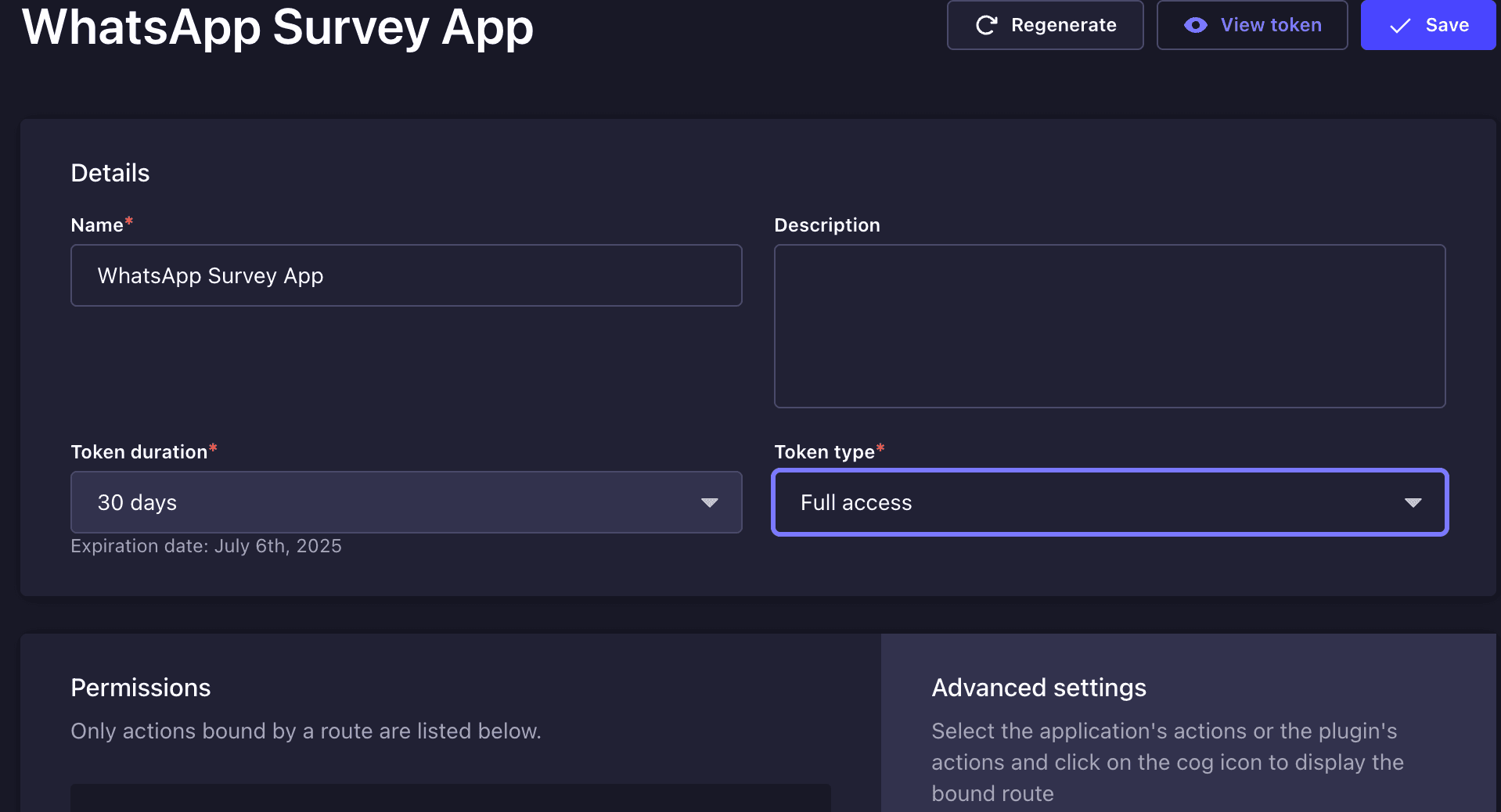Image resolution: width=1501 pixels, height=812 pixels.
Task: Click the WhatsApp Survey App page title
Action: [x=278, y=27]
